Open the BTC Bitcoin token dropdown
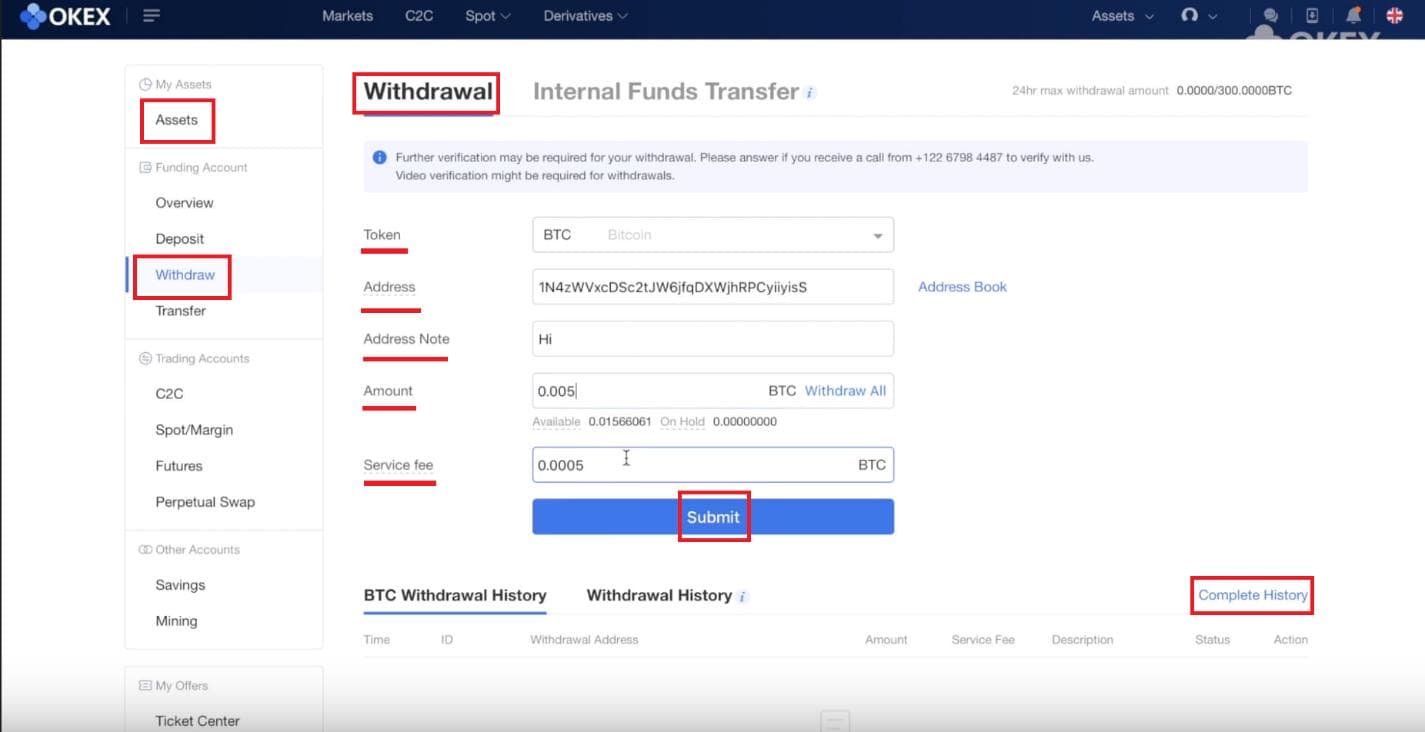The height and width of the screenshot is (732, 1425). coord(713,235)
